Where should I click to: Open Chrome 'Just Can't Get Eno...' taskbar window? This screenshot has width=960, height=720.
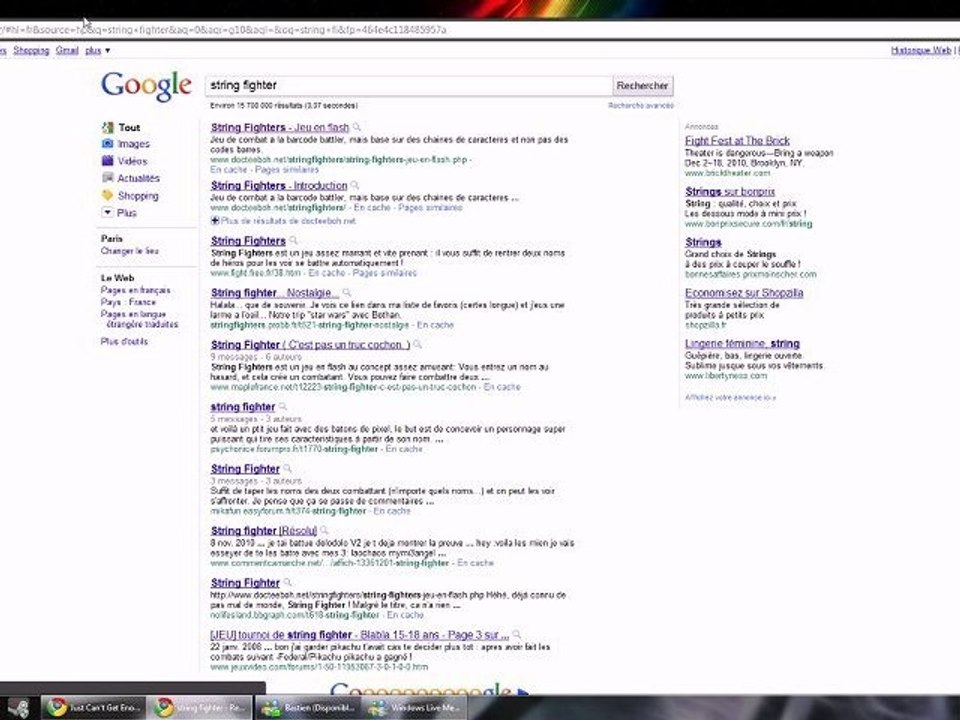coord(94,708)
